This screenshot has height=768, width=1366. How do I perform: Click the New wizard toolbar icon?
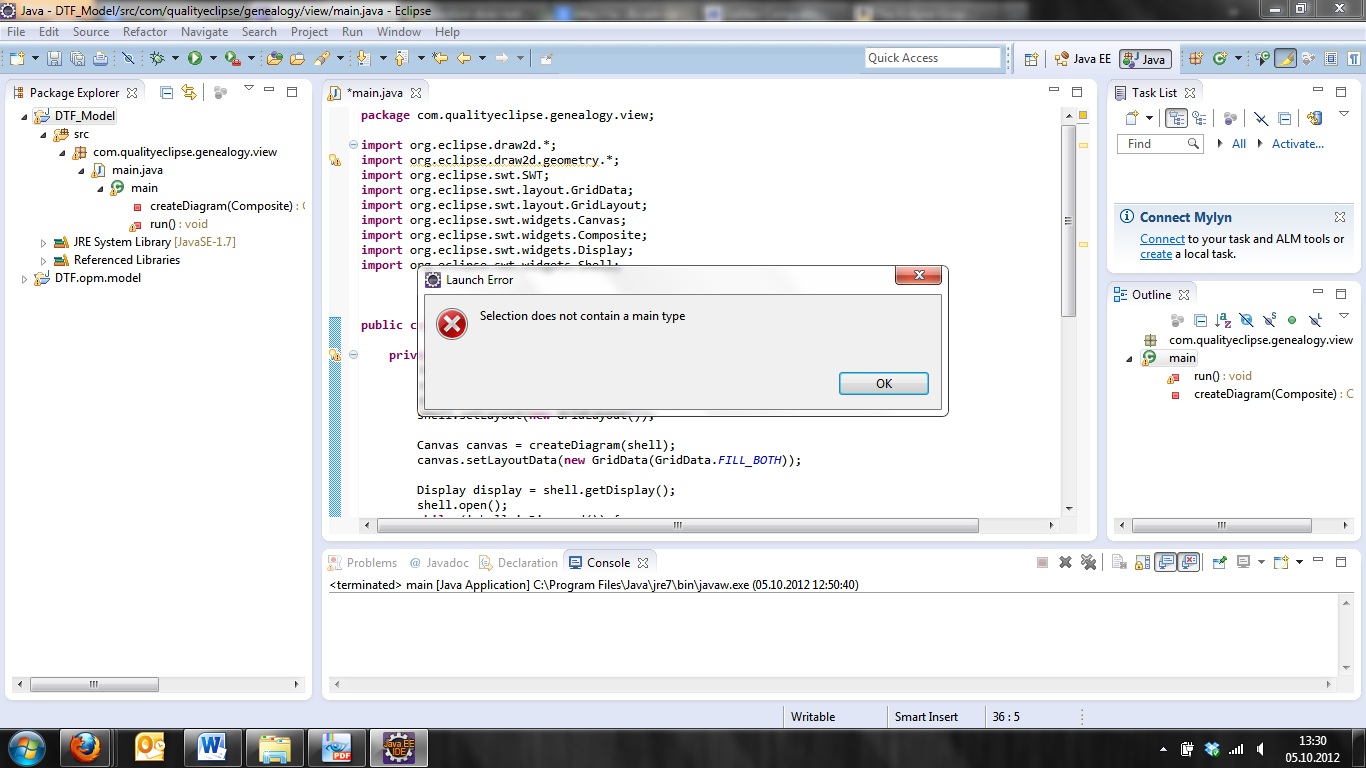point(17,58)
